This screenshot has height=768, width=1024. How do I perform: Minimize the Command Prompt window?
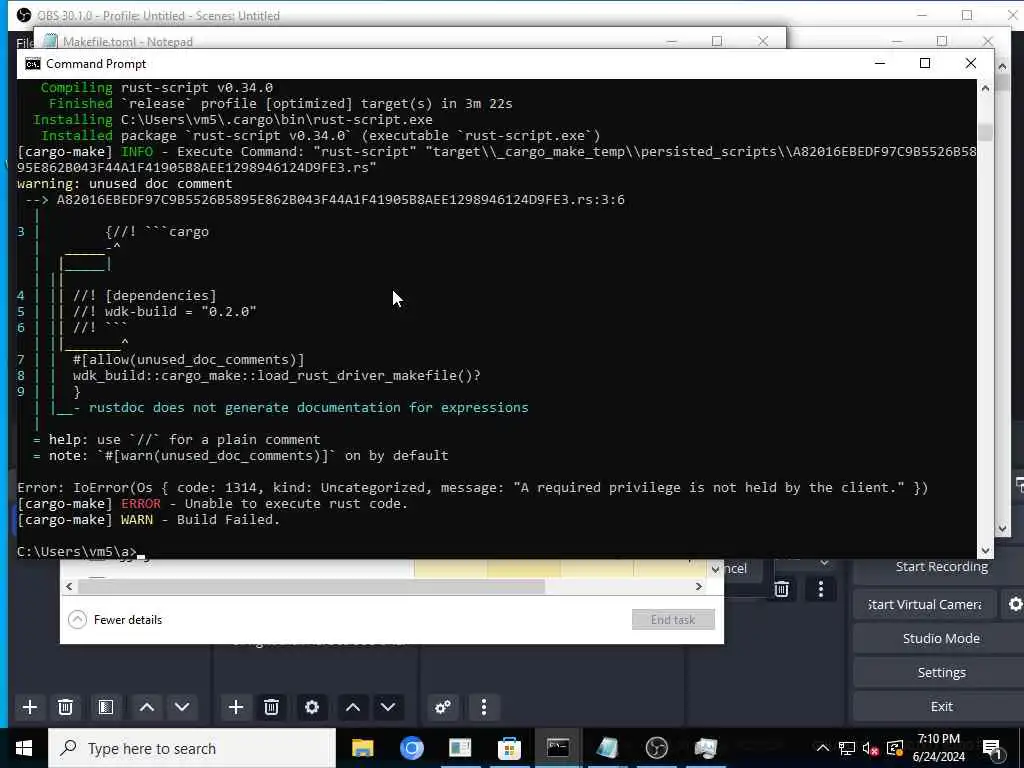[x=880, y=63]
